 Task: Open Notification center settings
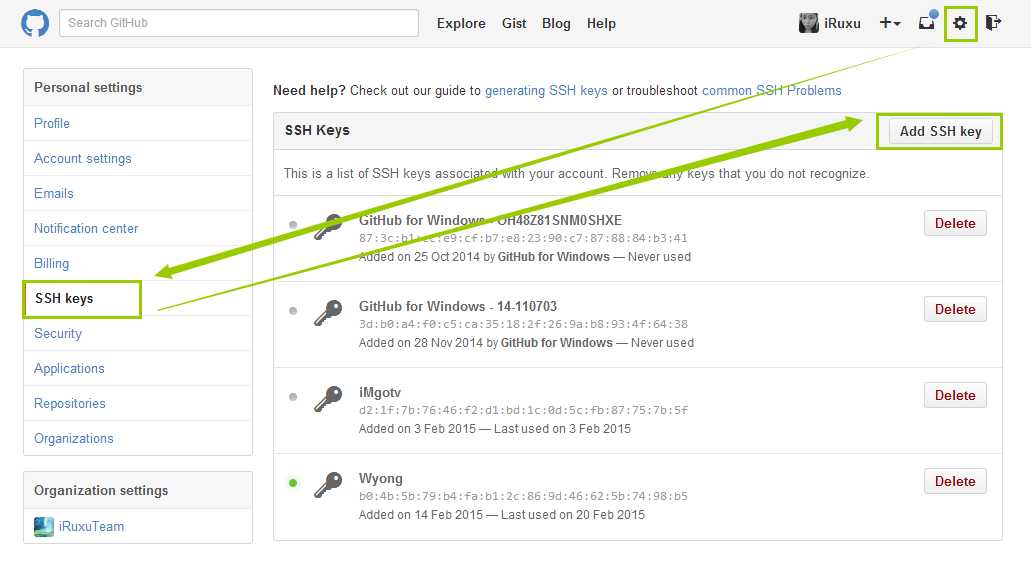86,228
